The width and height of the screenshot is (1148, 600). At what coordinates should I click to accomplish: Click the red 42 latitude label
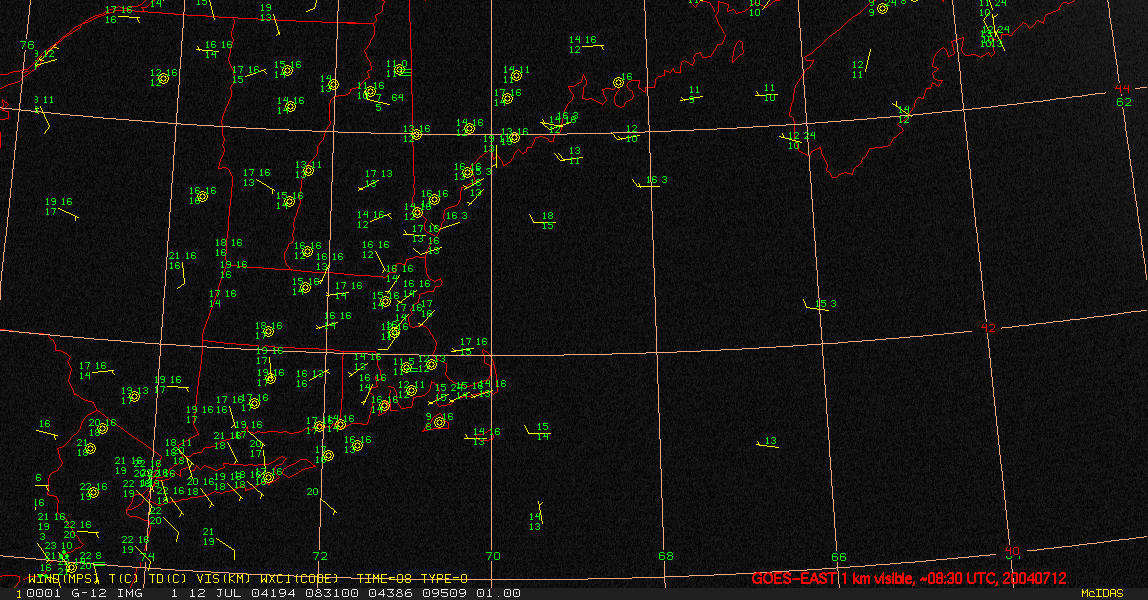tap(988, 328)
